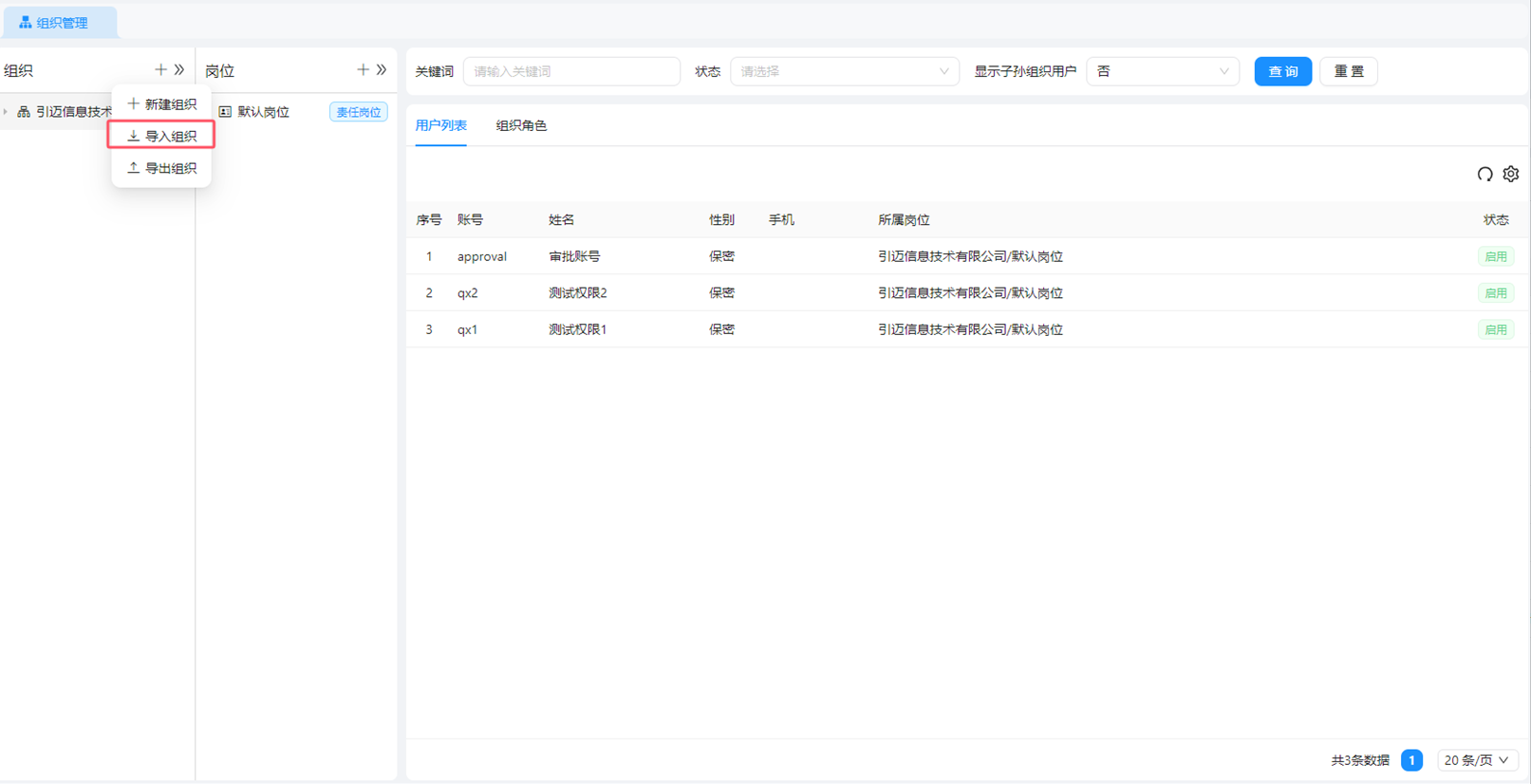Click the 默认岗位 position icon
Screen dimensions: 1531x784
pos(225,112)
